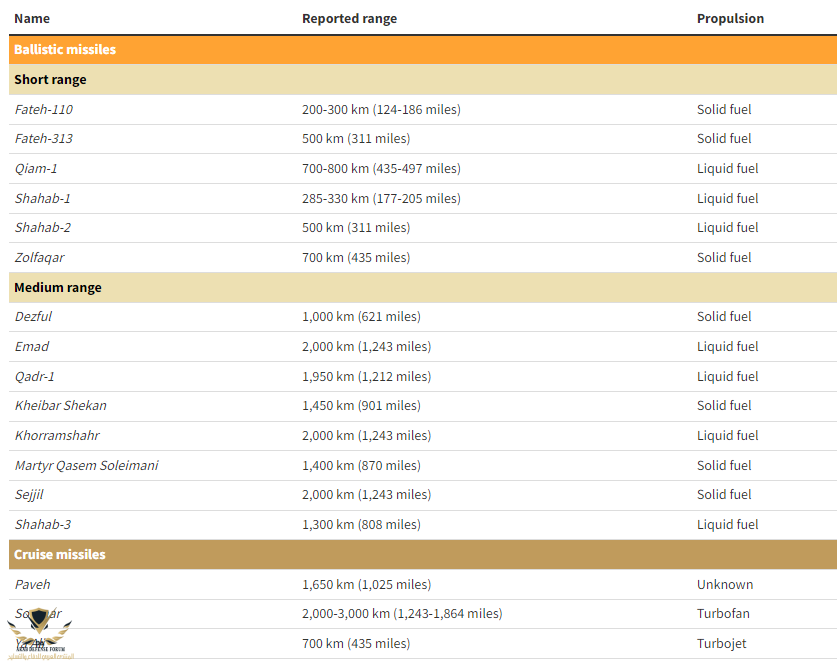Click the Kheibar Shekan missile name
Viewport: 837px width, 662px height.
pos(60,405)
